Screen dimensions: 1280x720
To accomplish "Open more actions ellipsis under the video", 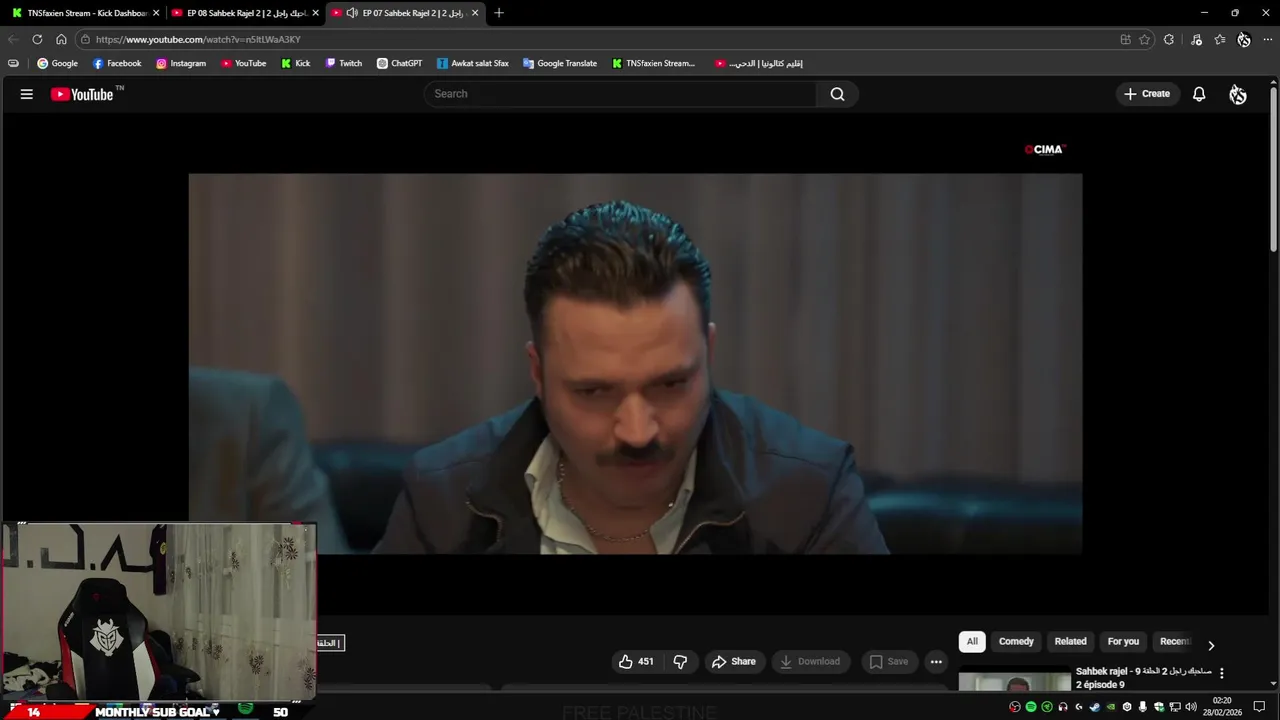I will (x=936, y=661).
